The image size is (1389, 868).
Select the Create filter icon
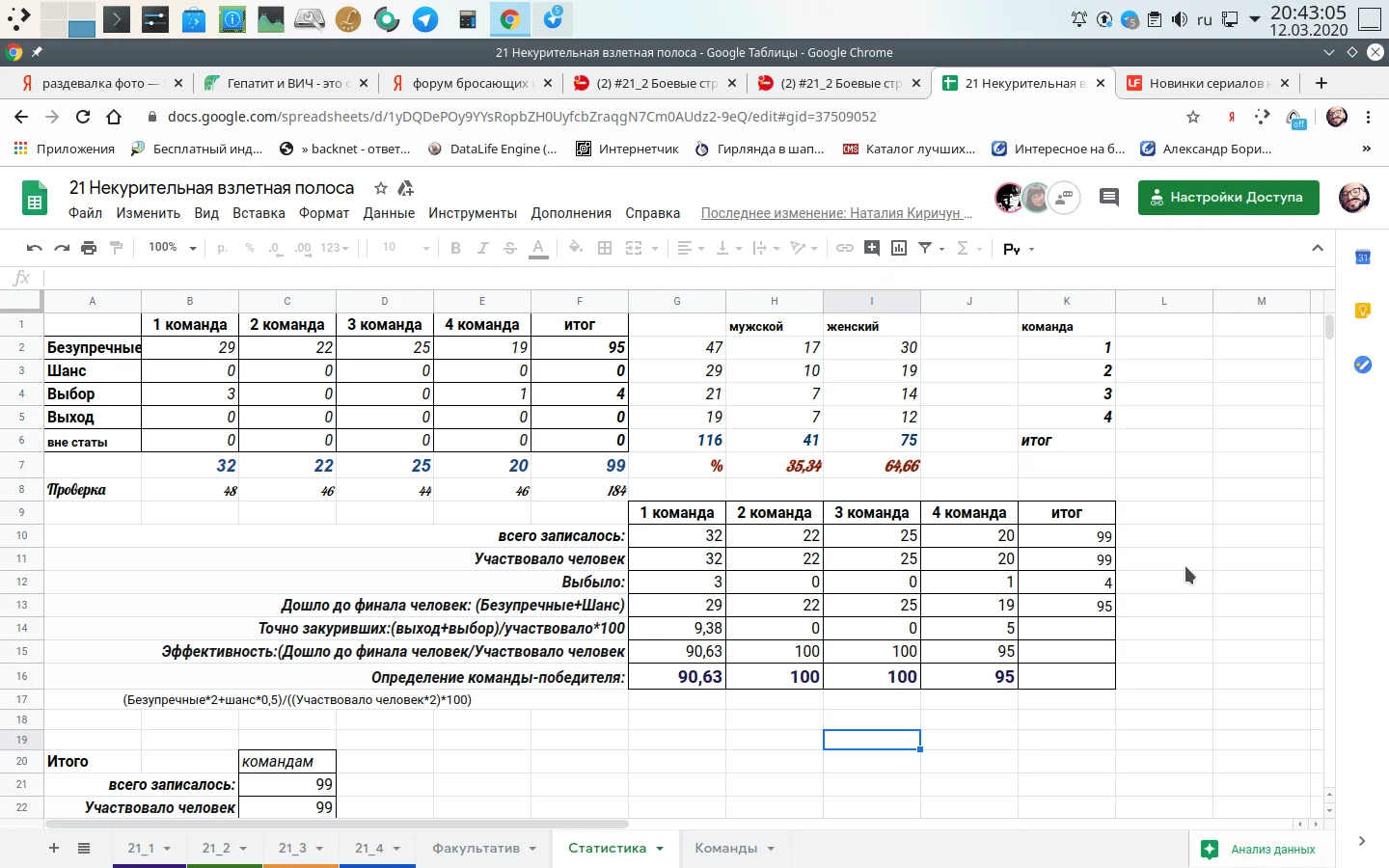927,248
